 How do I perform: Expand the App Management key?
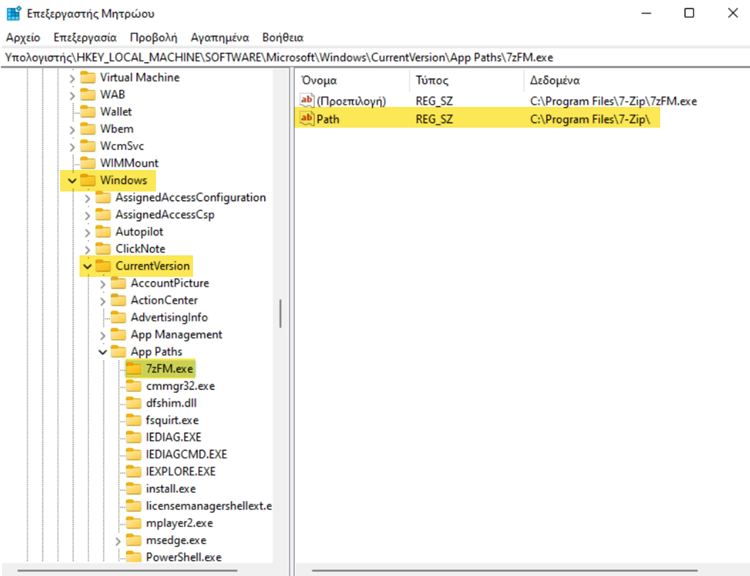tap(102, 335)
